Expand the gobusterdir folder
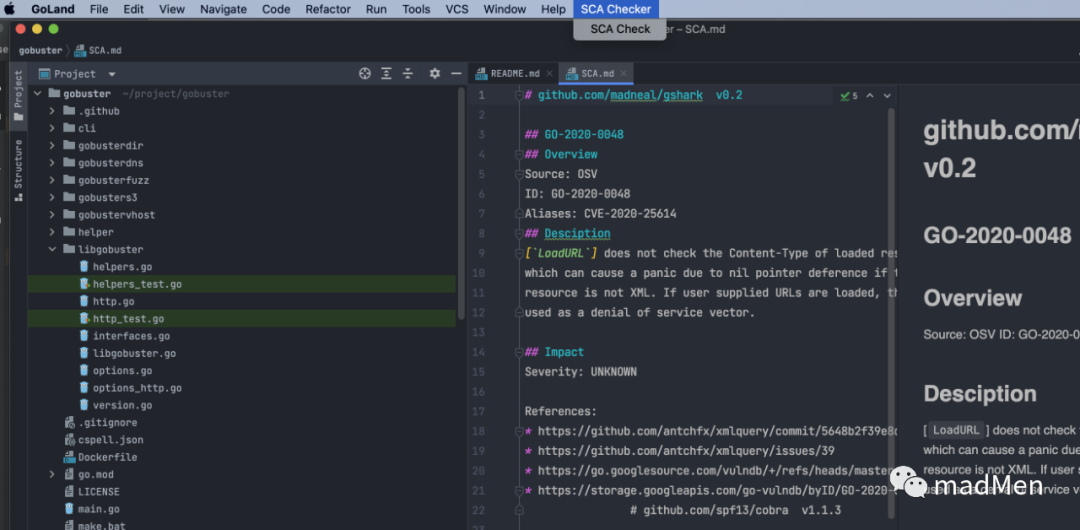Image resolution: width=1080 pixels, height=530 pixels. pos(52,145)
